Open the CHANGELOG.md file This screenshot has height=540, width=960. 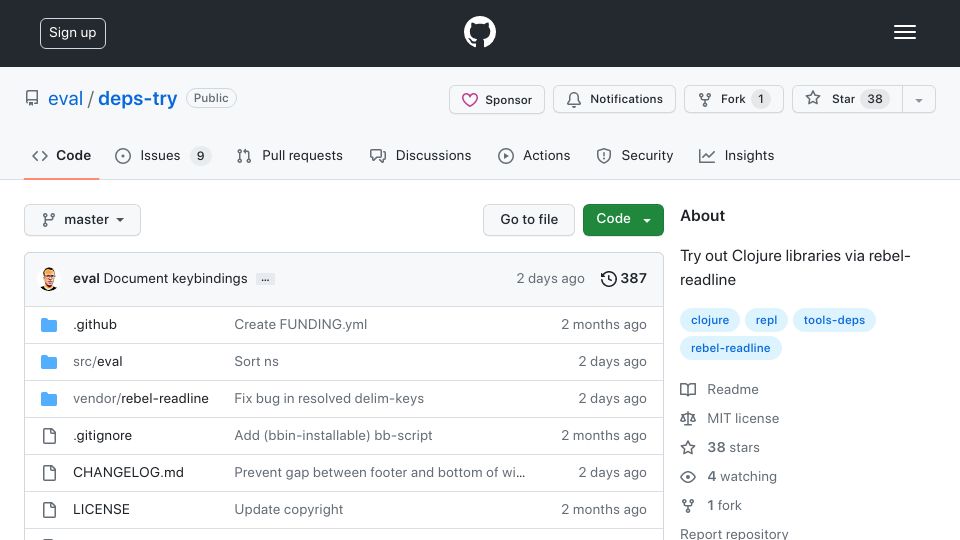pyautogui.click(x=129, y=472)
